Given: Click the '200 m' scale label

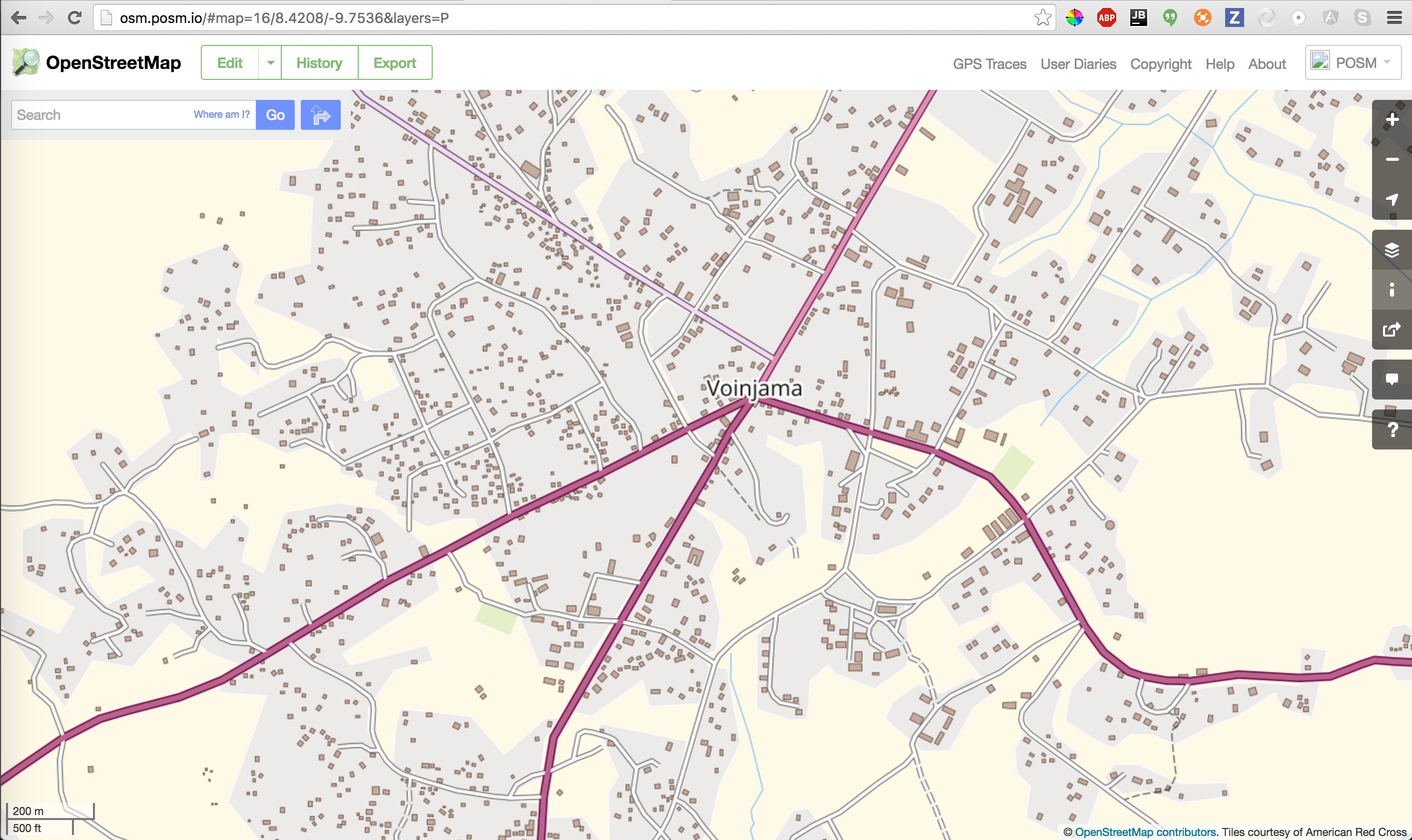Looking at the screenshot, I should point(28,811).
